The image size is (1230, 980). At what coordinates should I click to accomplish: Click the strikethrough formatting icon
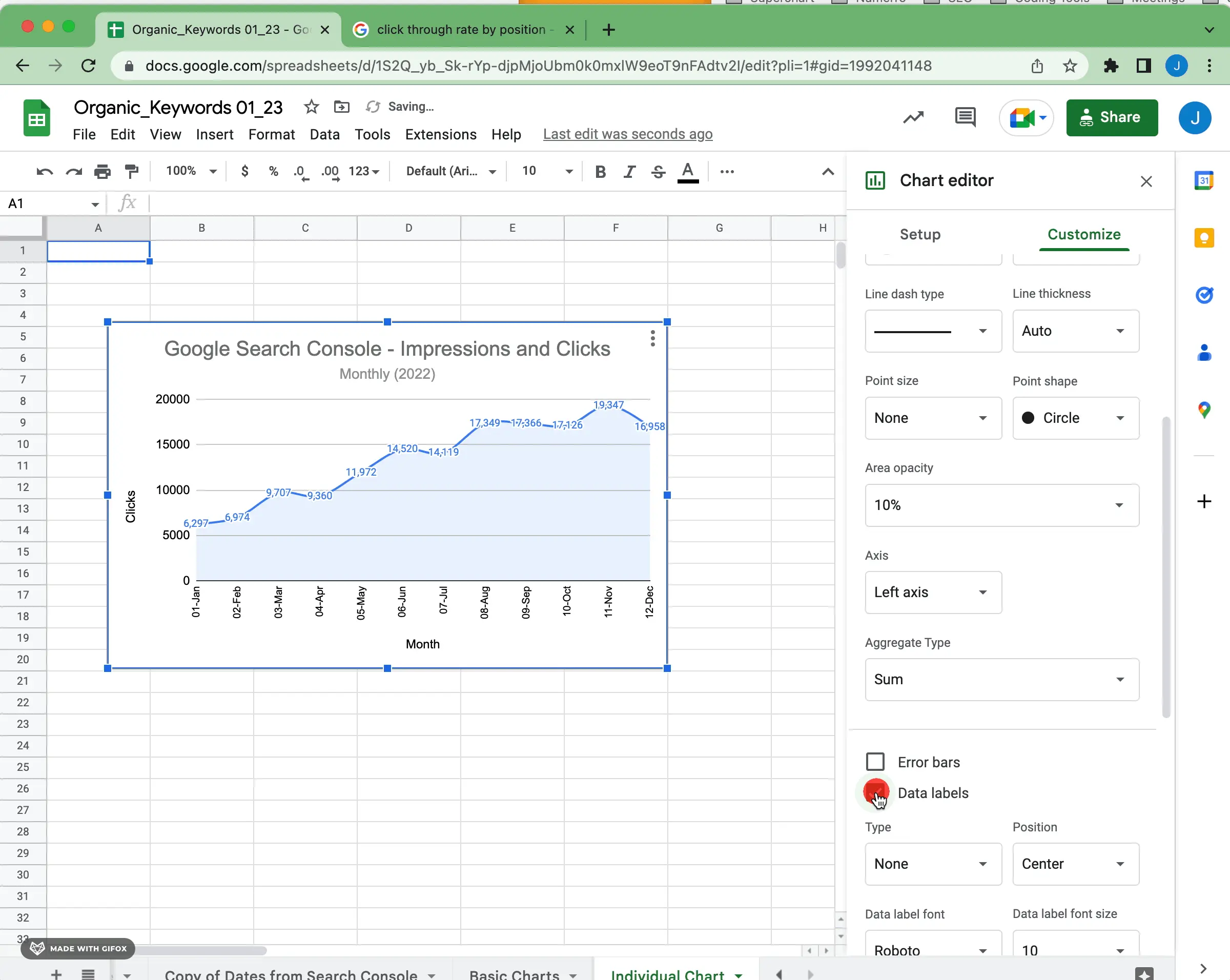tap(658, 172)
